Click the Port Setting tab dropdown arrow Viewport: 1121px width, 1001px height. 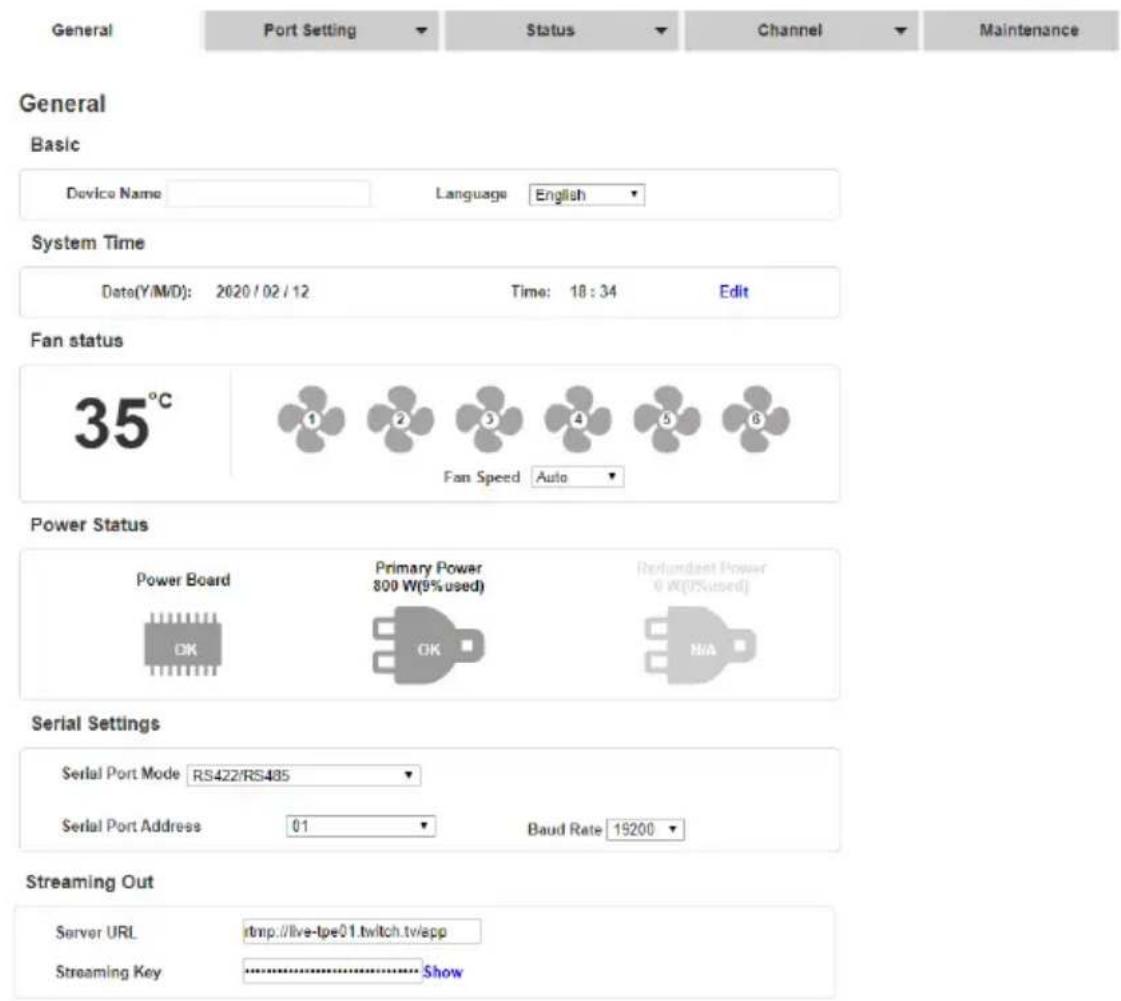tap(421, 31)
